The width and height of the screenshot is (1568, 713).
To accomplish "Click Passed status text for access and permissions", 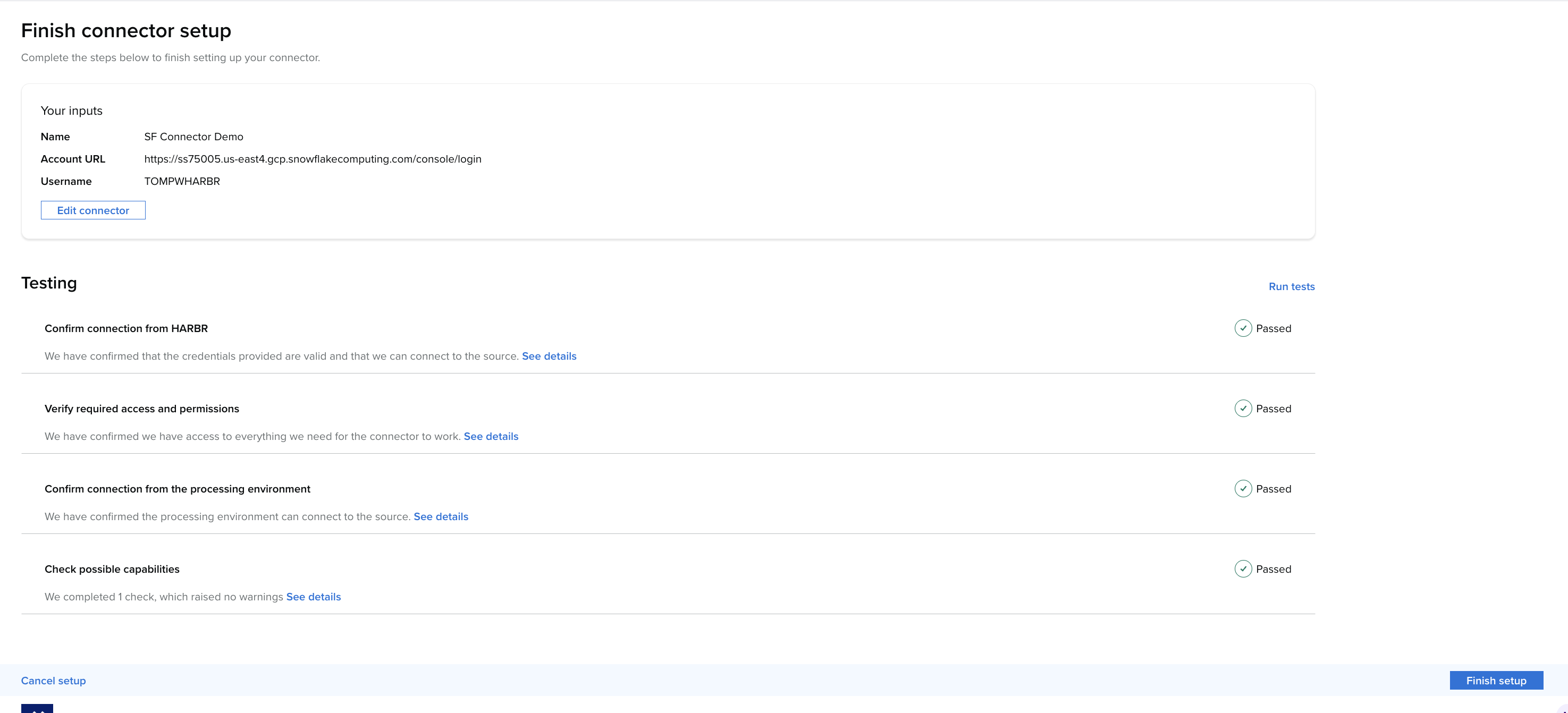I will (1274, 409).
